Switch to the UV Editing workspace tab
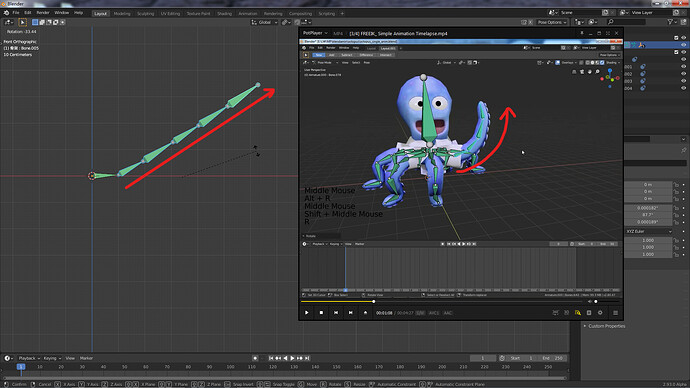This screenshot has height=388, width=690. [170, 14]
